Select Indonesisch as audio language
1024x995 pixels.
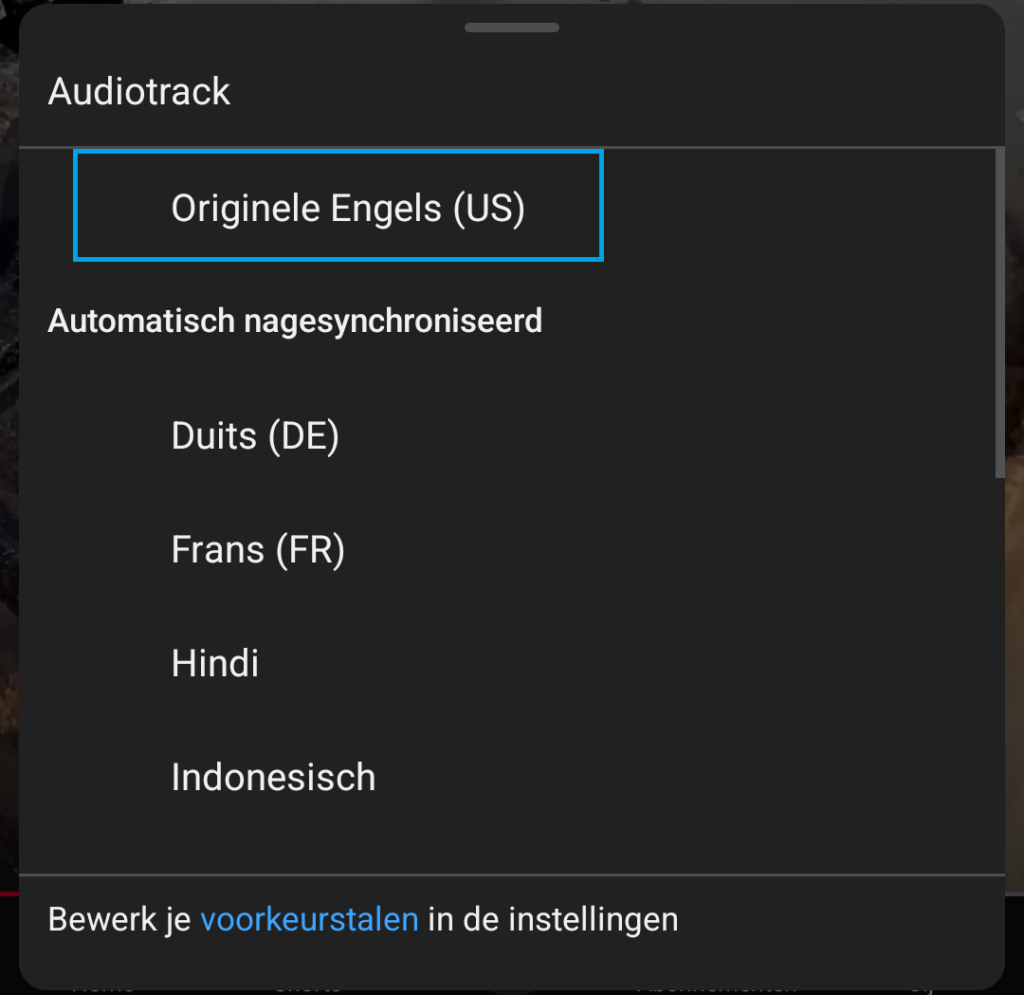coord(273,777)
